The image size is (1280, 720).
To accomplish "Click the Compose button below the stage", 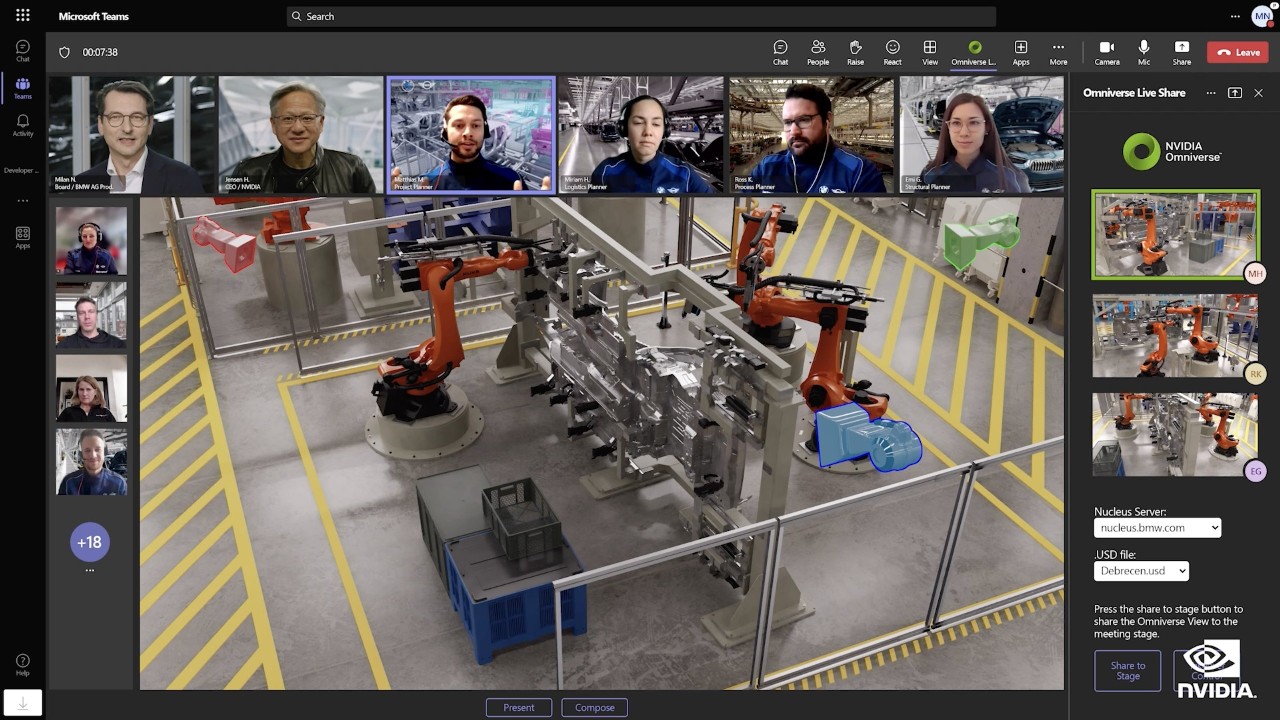I will point(594,707).
